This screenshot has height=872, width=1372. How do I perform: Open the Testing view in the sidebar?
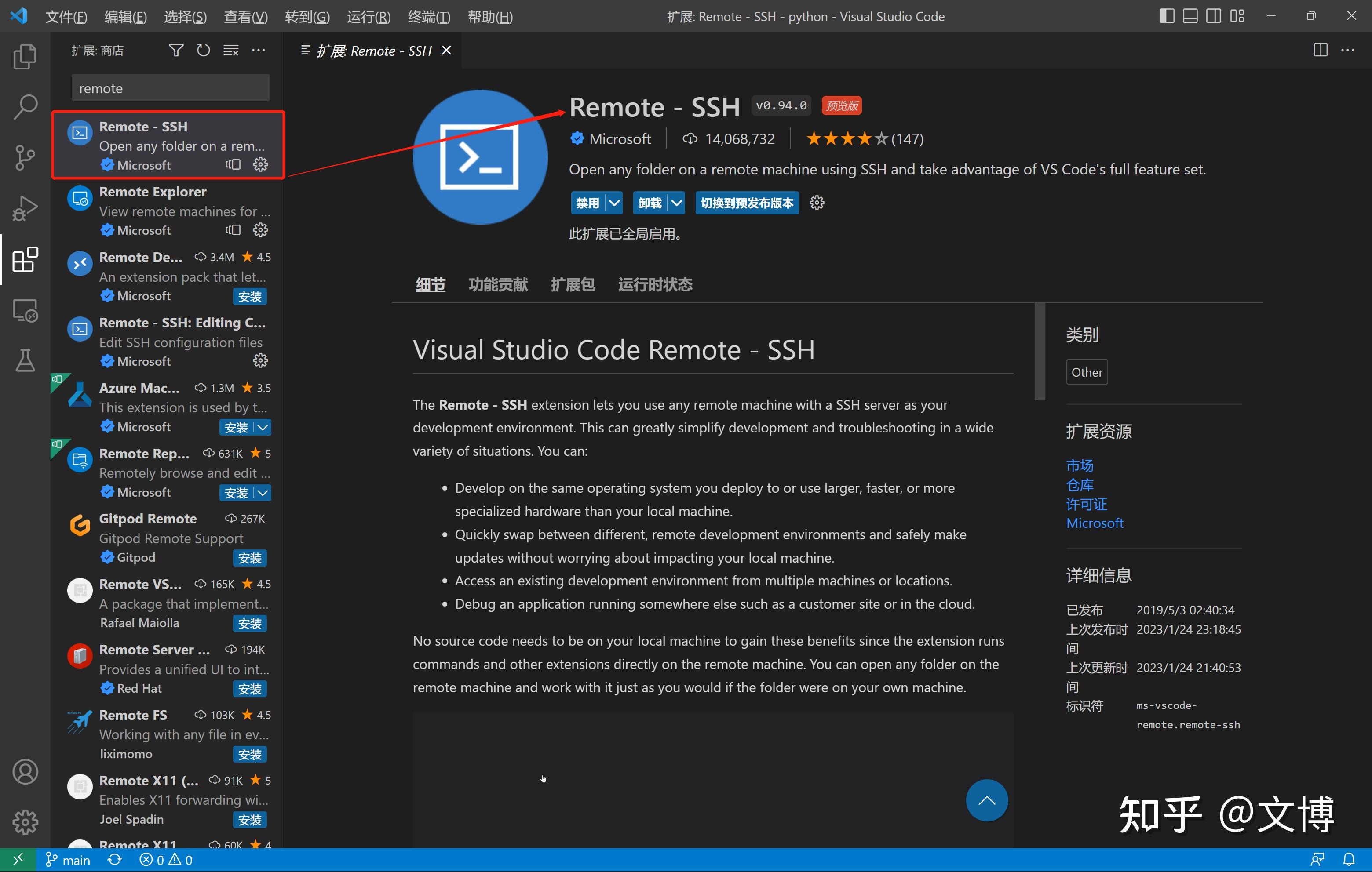25,361
